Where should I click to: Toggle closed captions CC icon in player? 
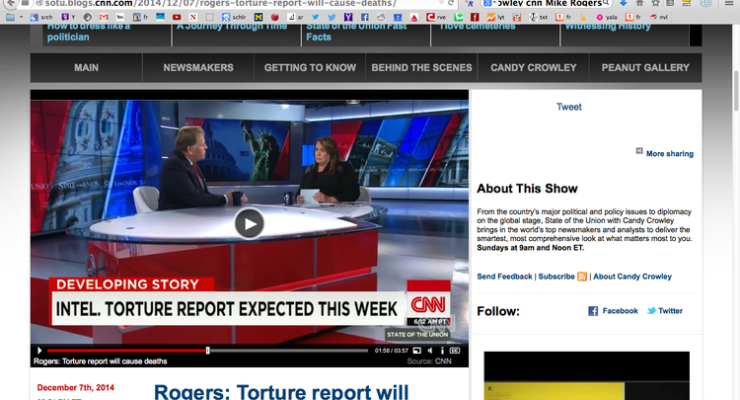point(454,350)
